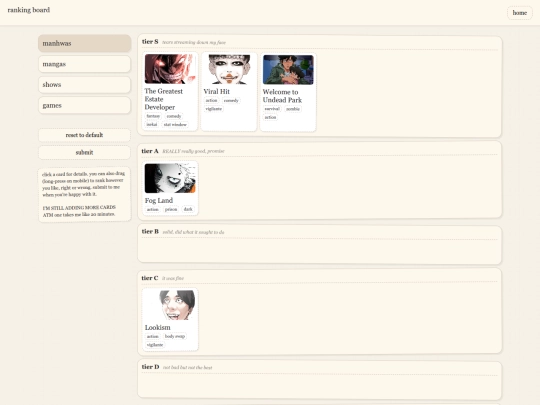Click The Greatest Estate Developer title
Screen dimensions: 540x405
(x=164, y=99)
